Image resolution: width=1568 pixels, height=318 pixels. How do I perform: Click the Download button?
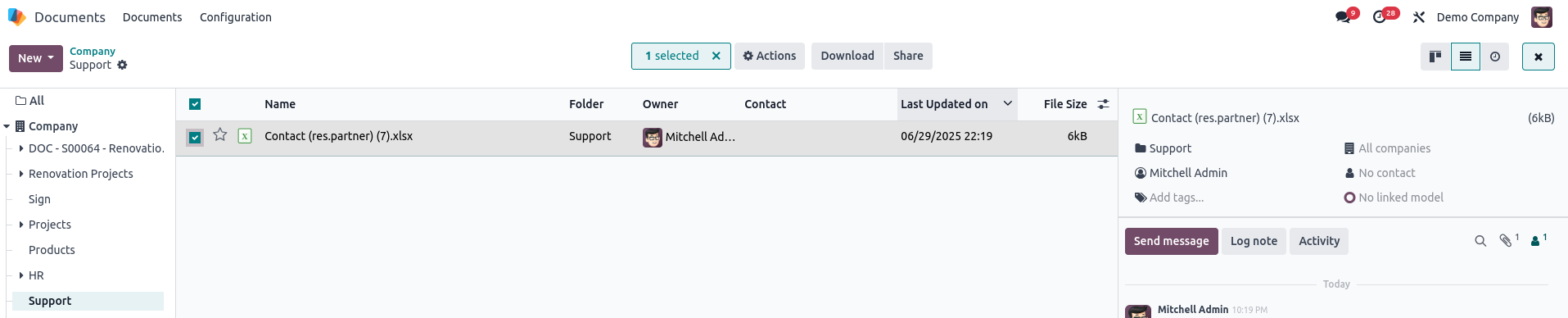(847, 56)
